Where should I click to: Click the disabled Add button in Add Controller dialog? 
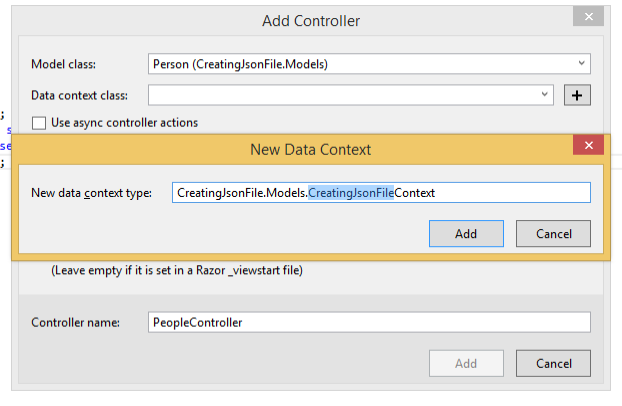click(466, 363)
